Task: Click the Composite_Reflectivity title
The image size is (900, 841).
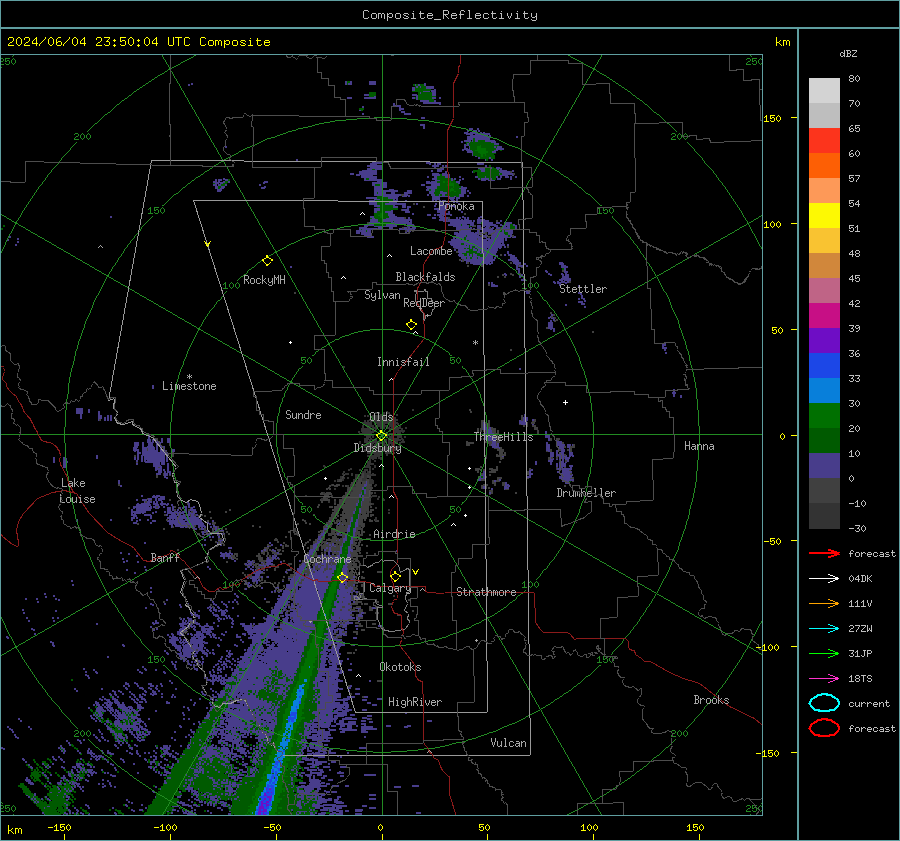Action: coord(450,15)
